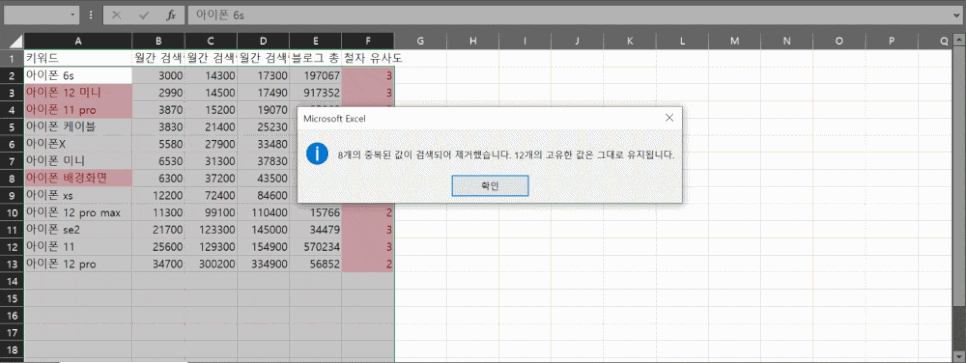966x363 pixels.
Task: Select column J header
Action: 577,41
